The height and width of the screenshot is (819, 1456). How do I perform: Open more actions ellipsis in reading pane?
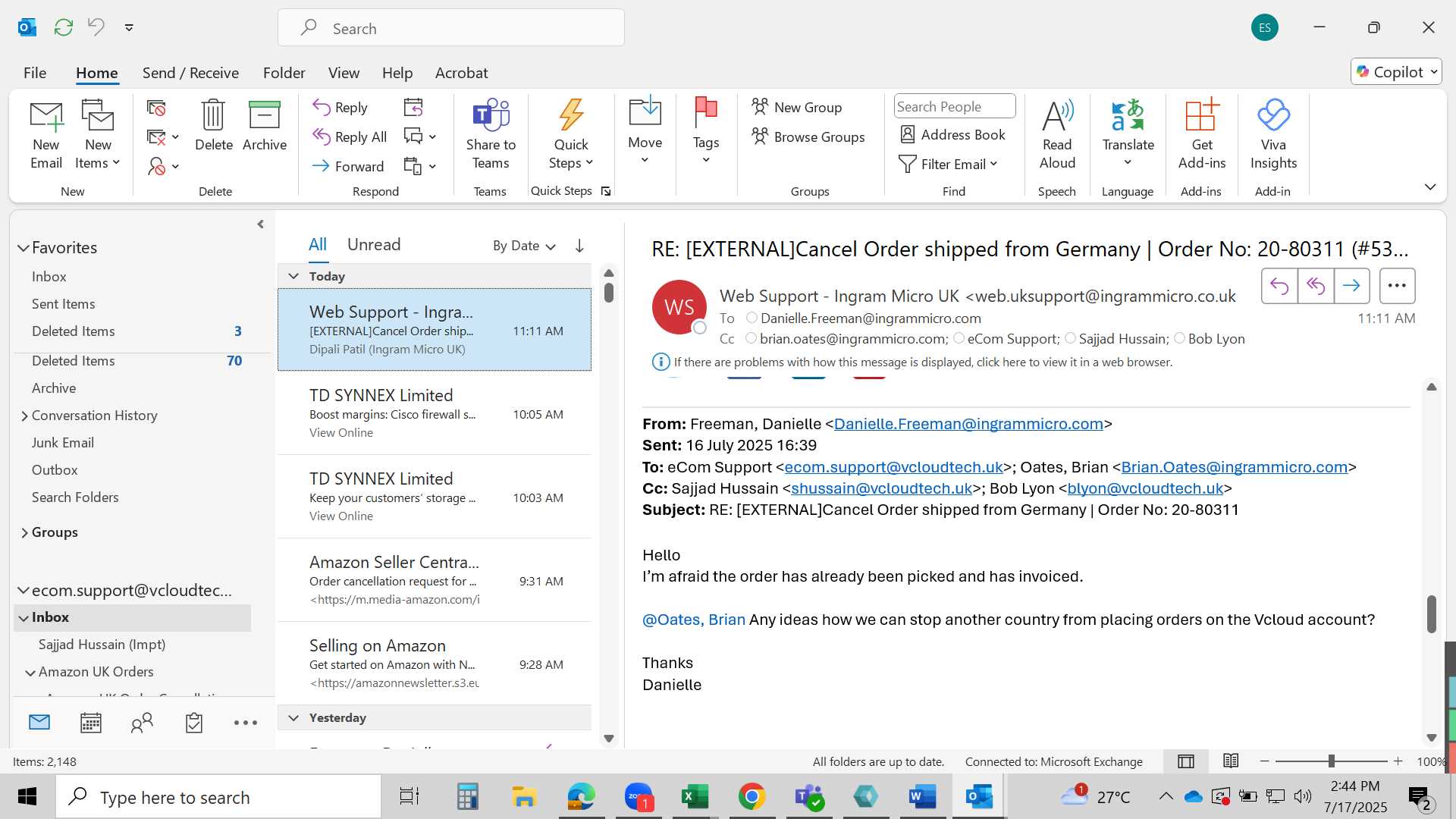click(1397, 286)
